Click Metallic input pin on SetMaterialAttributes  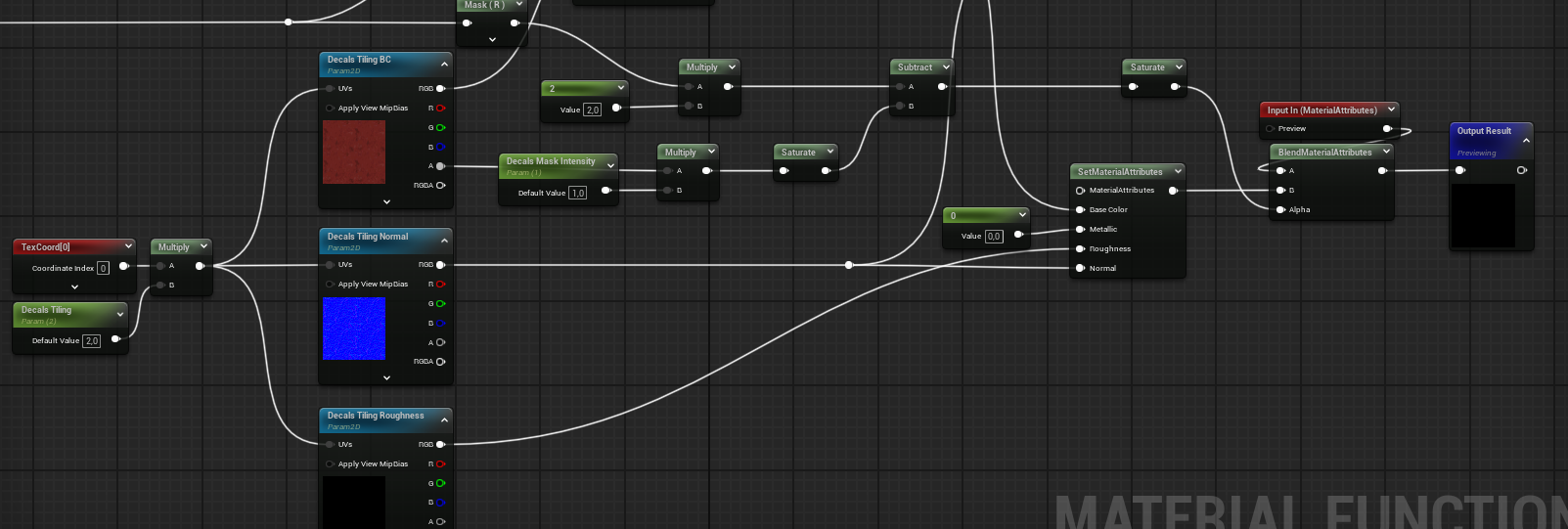1080,230
